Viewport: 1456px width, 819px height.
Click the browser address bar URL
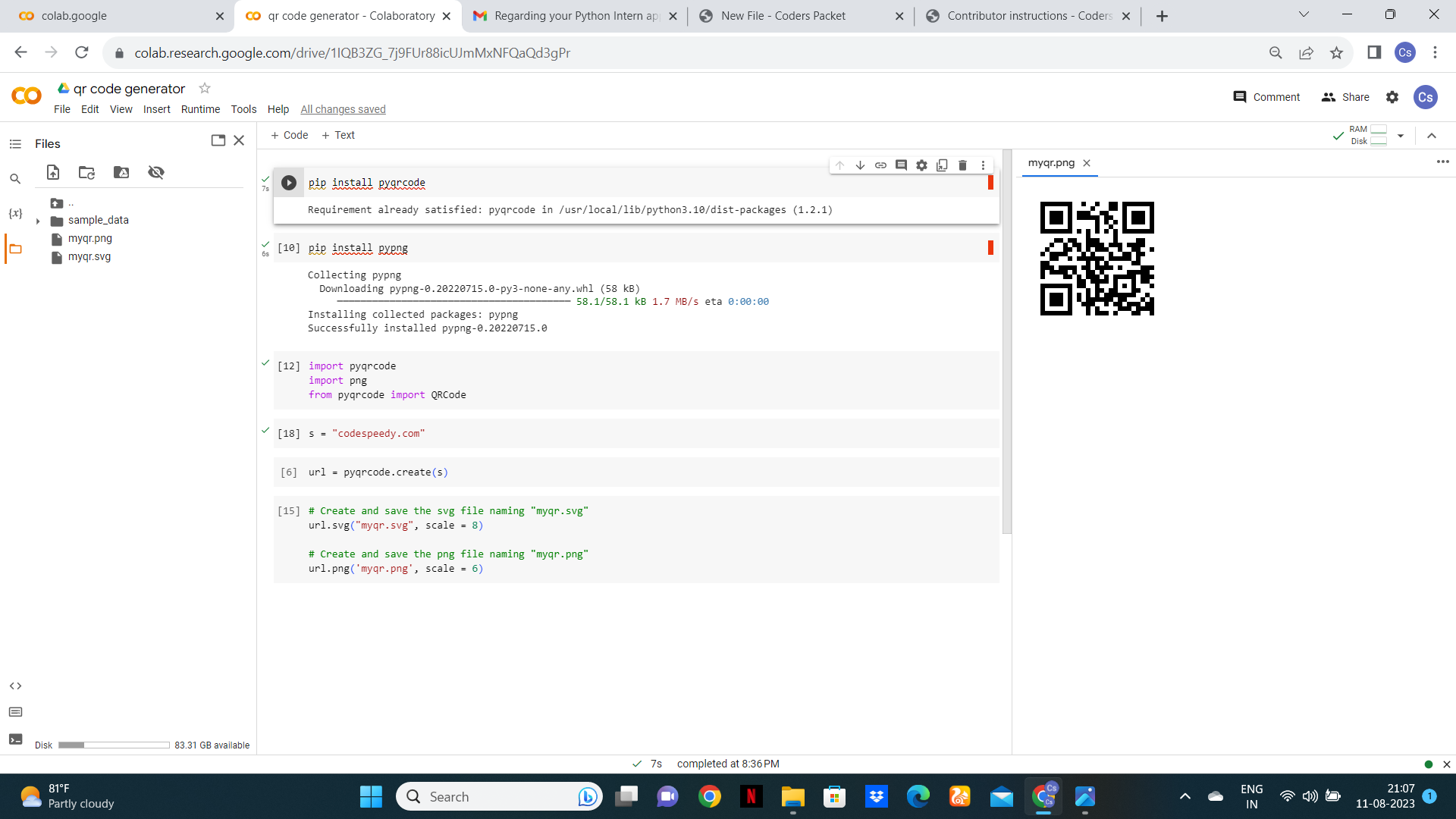(x=353, y=52)
